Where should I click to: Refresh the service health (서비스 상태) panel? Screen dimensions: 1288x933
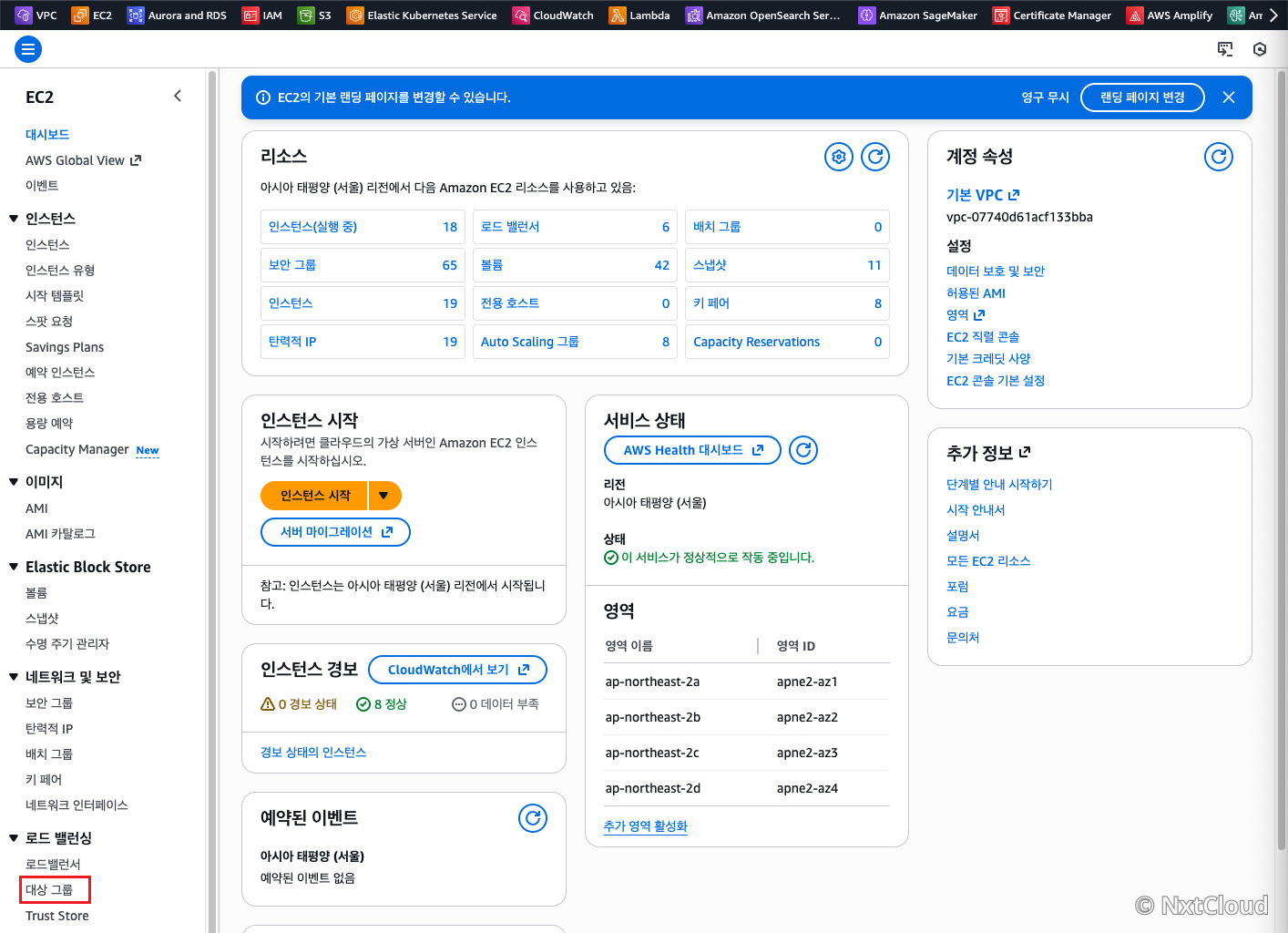[x=803, y=450]
